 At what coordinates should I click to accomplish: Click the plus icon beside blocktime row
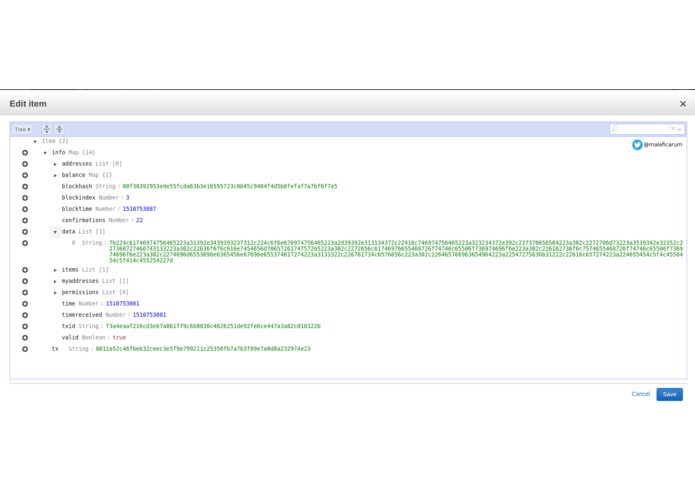point(25,209)
